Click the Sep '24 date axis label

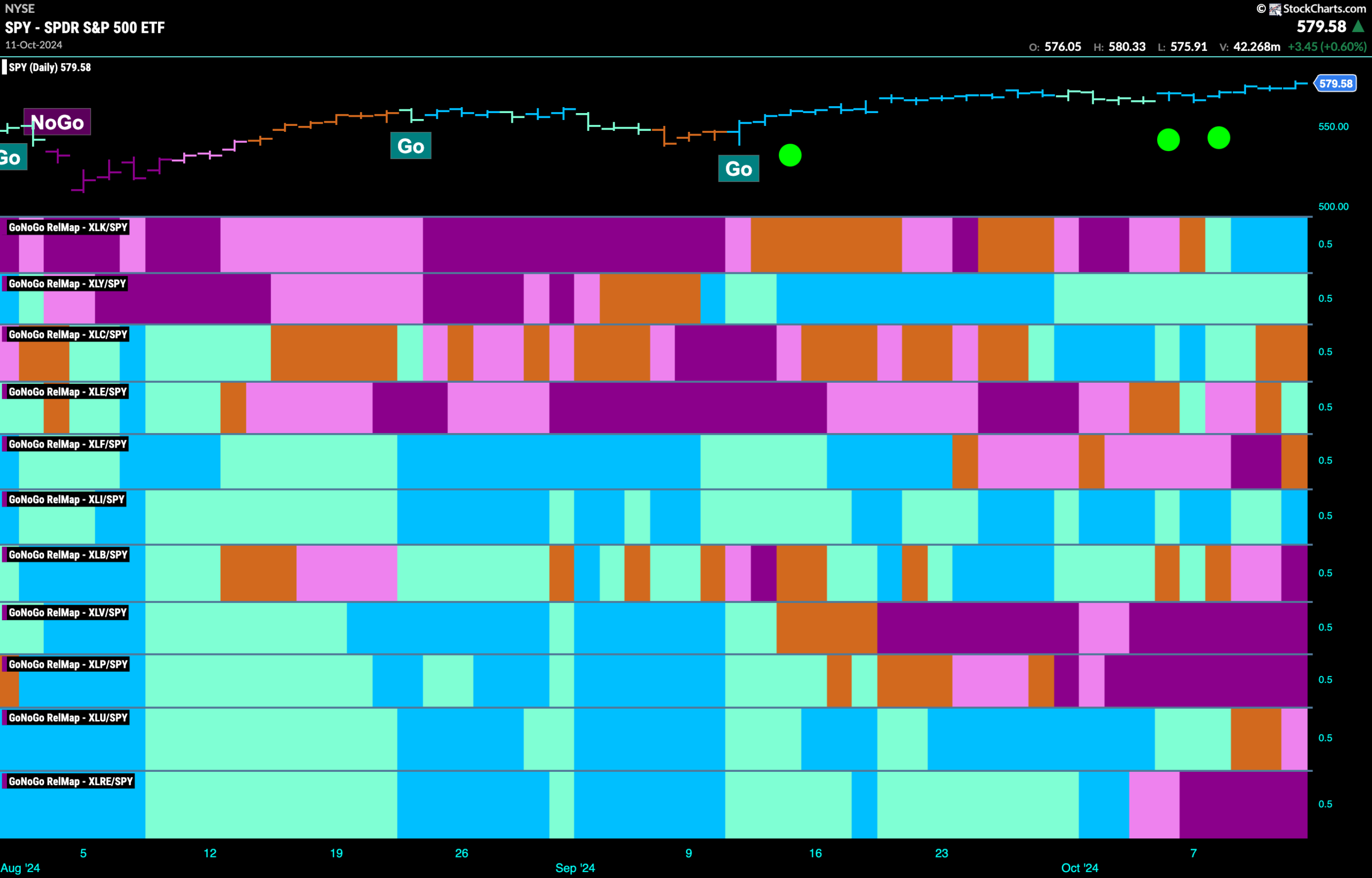click(x=575, y=868)
